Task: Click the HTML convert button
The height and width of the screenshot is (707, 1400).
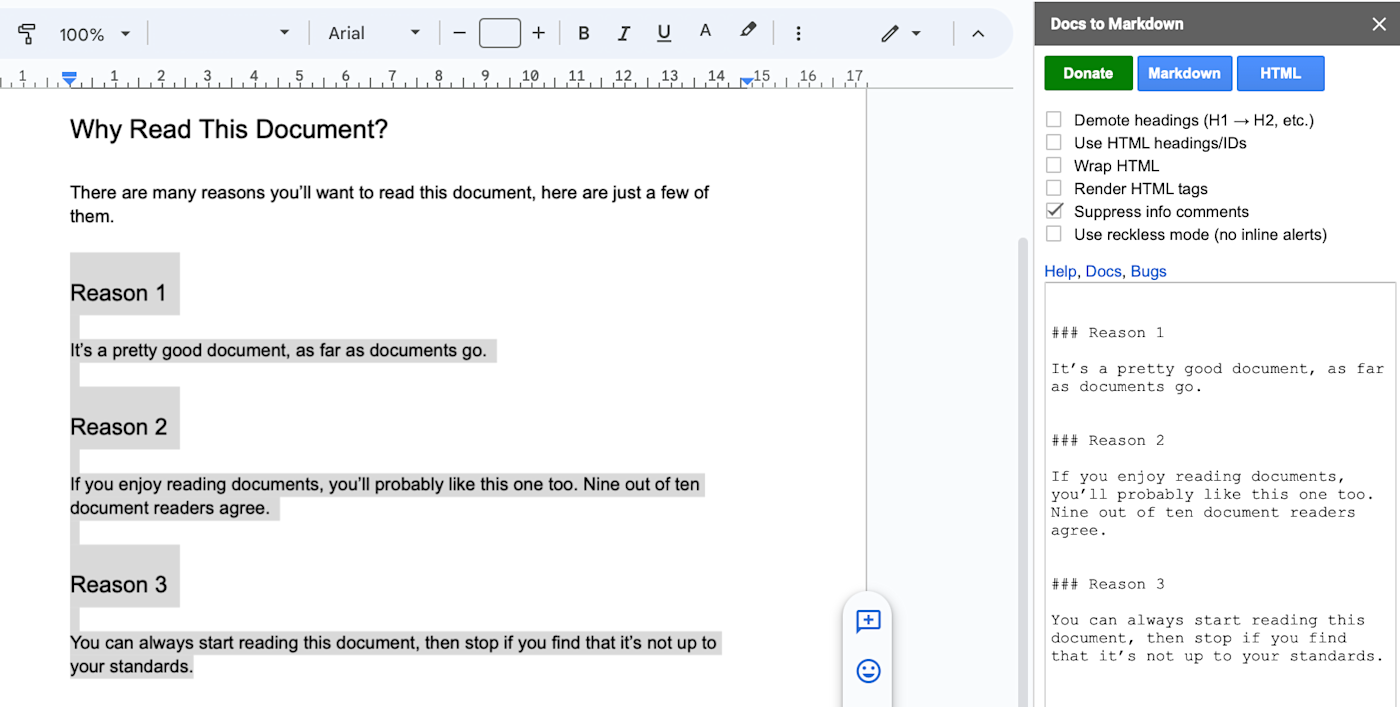Action: coord(1280,73)
